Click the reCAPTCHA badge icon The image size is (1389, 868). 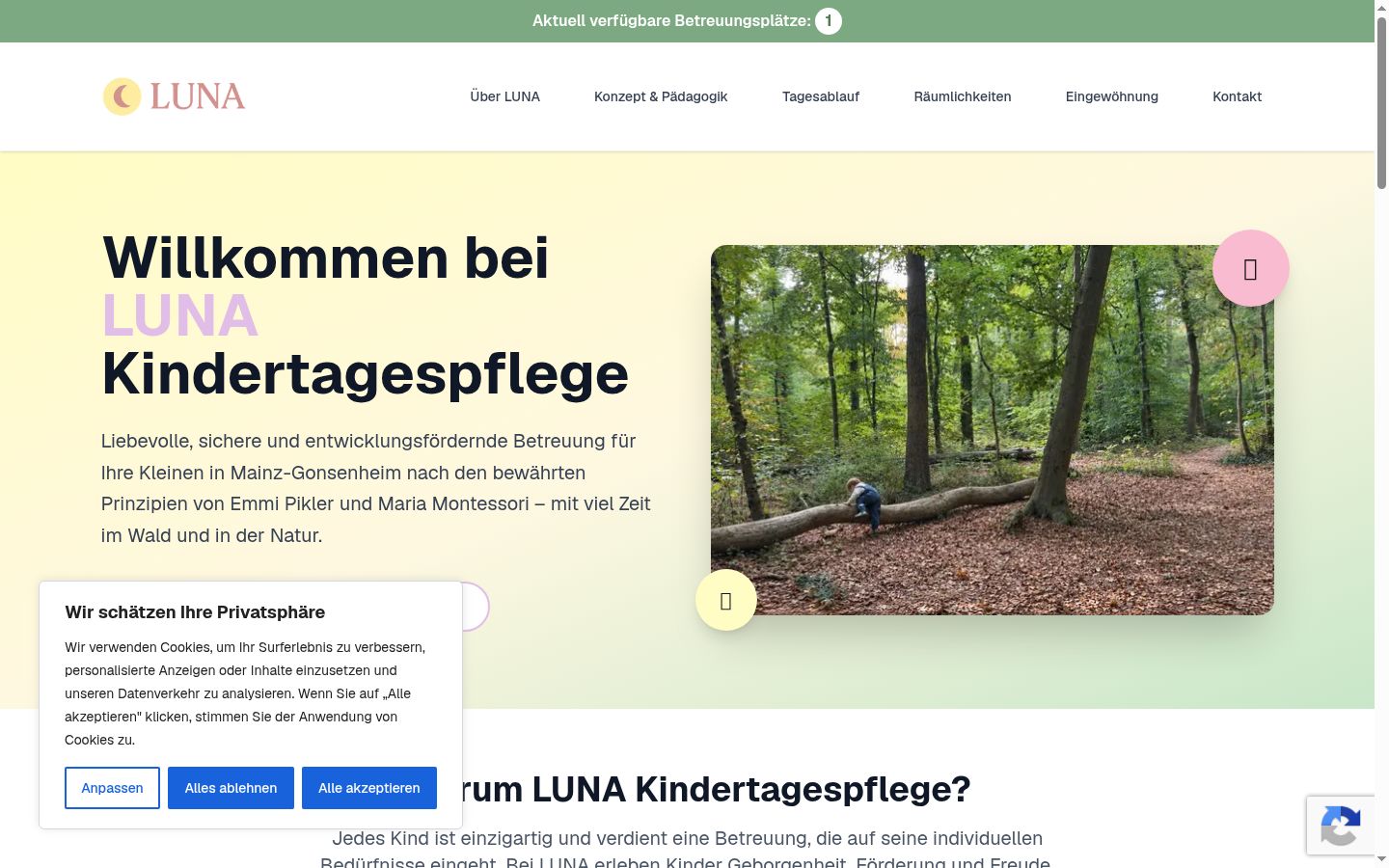click(x=1341, y=826)
